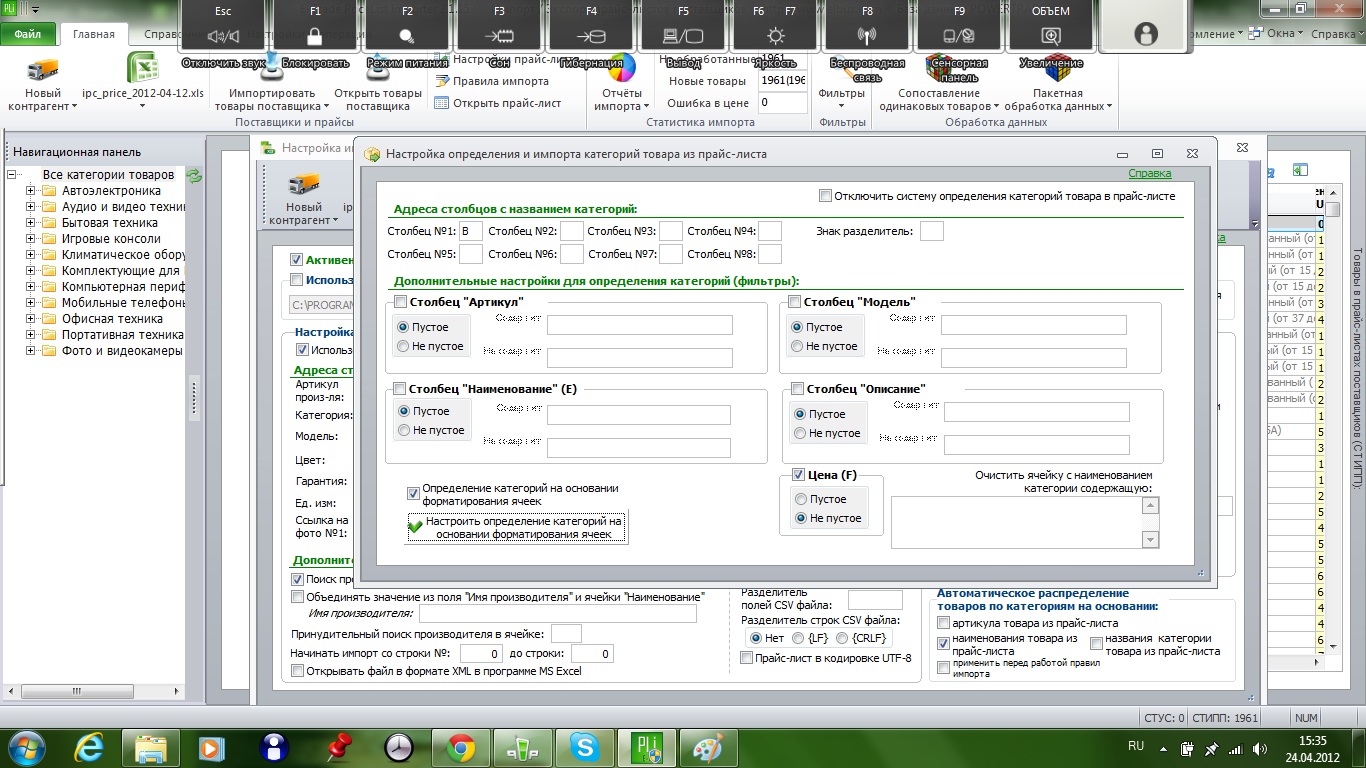Open the Windows Start menu
Viewport: 1366px width, 768px height.
(x=25, y=746)
